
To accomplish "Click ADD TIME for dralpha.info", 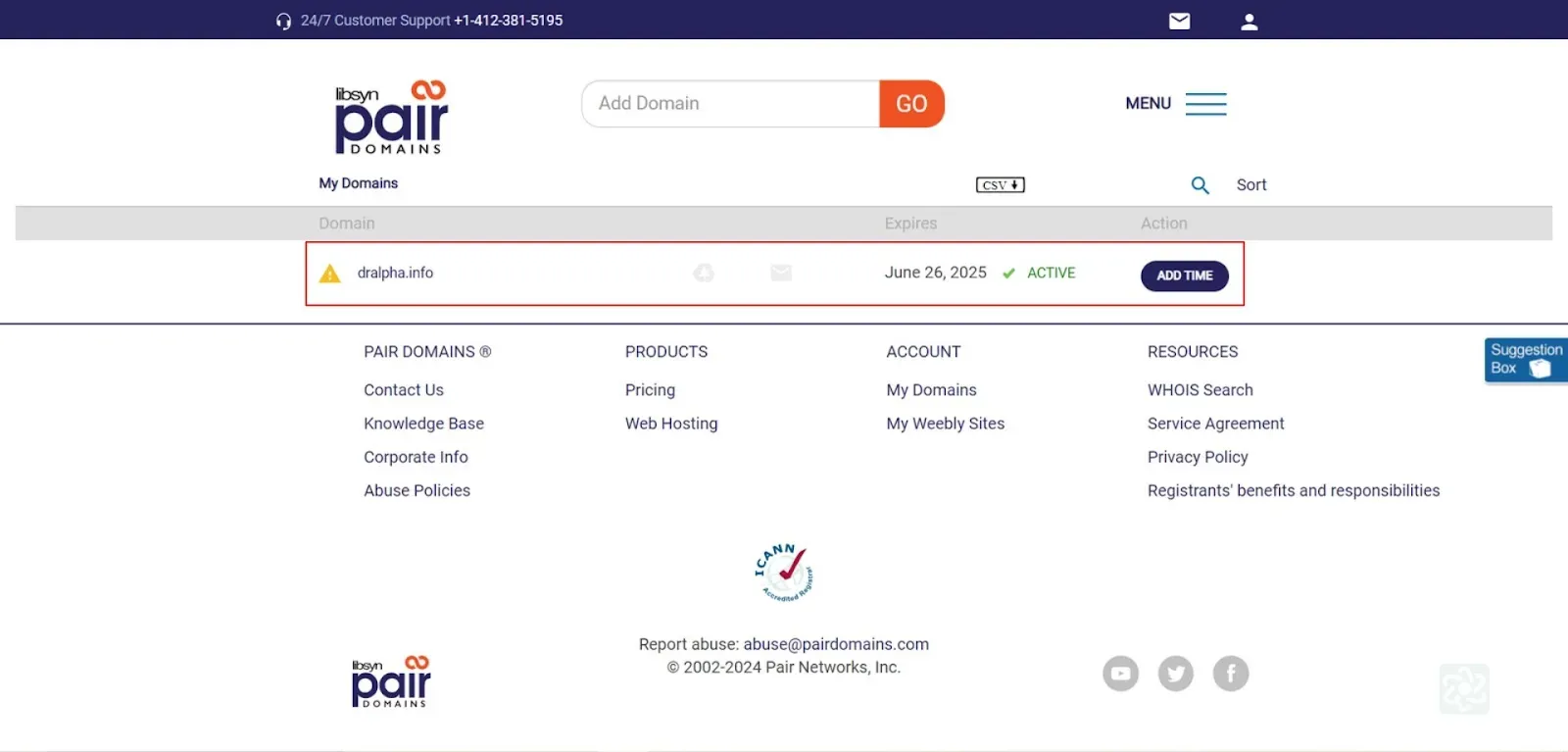I will click(1185, 276).
